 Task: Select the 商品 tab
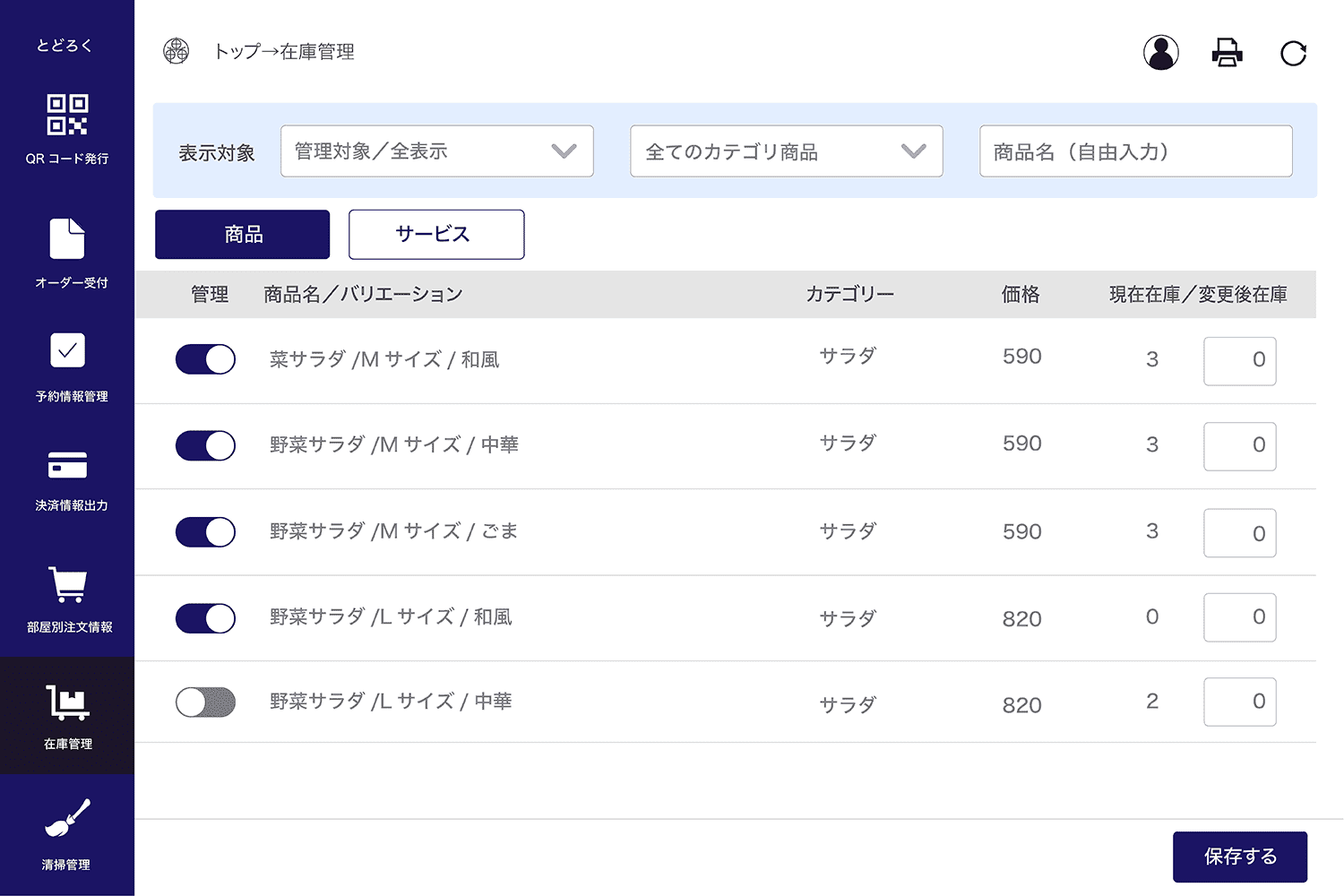(242, 235)
